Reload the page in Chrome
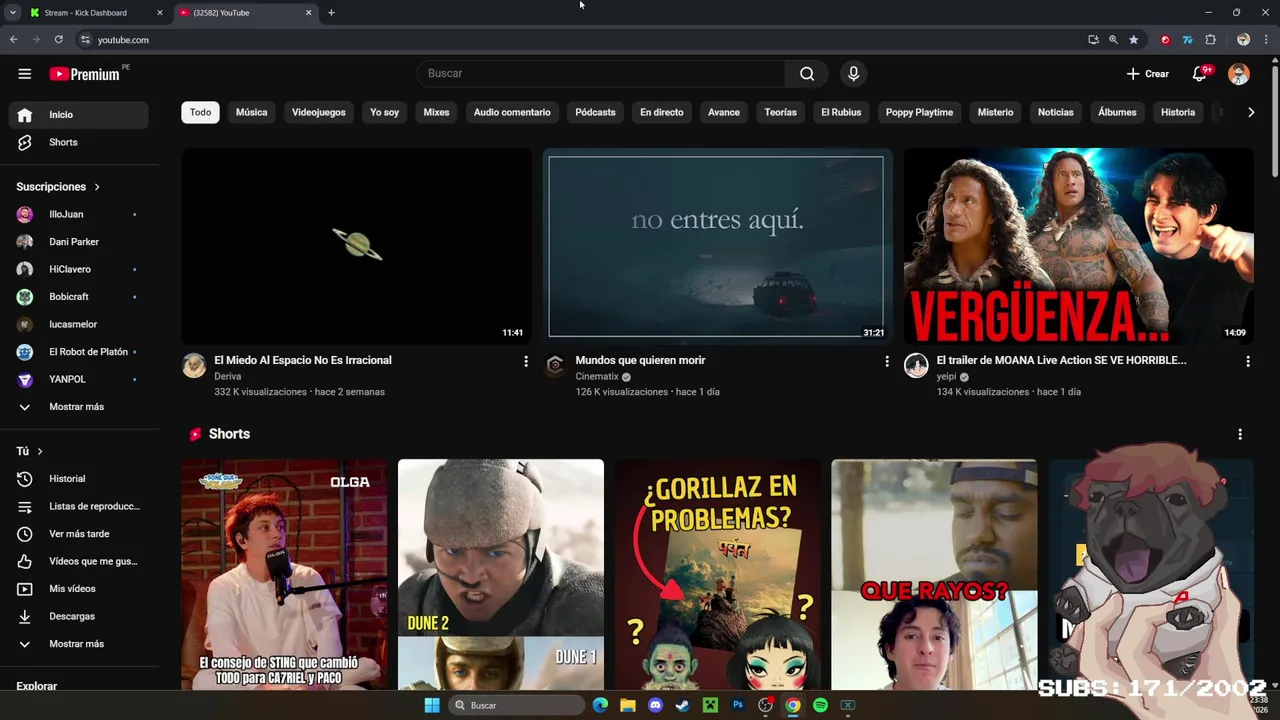The image size is (1280, 720). (59, 40)
